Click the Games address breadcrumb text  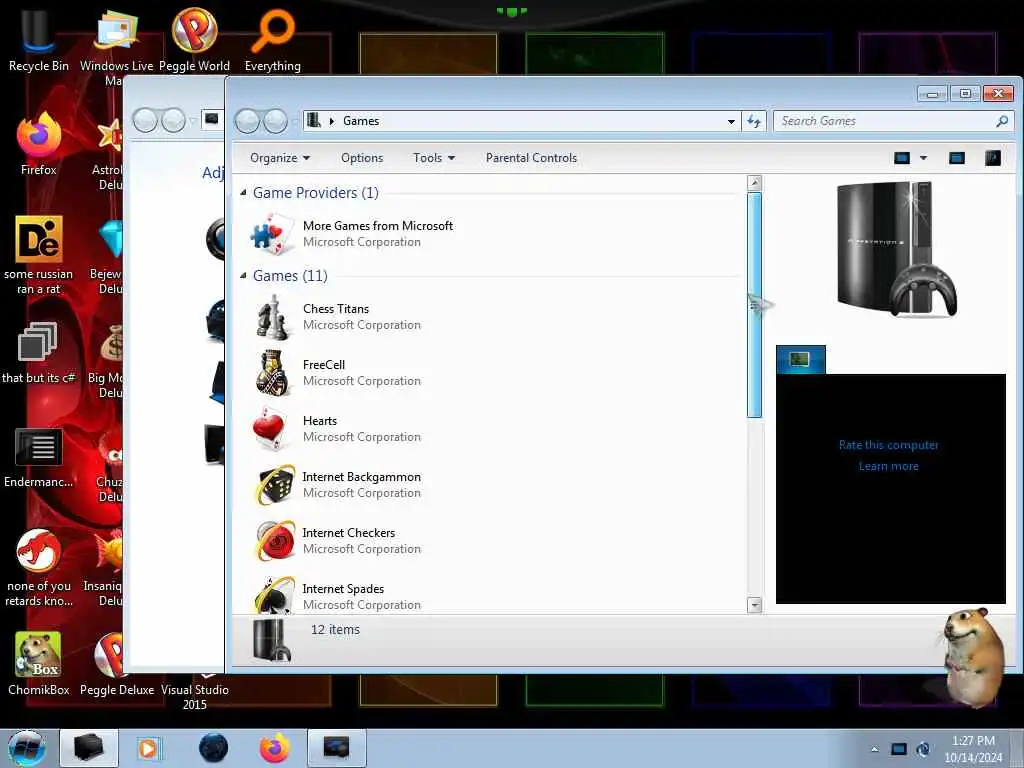(361, 121)
